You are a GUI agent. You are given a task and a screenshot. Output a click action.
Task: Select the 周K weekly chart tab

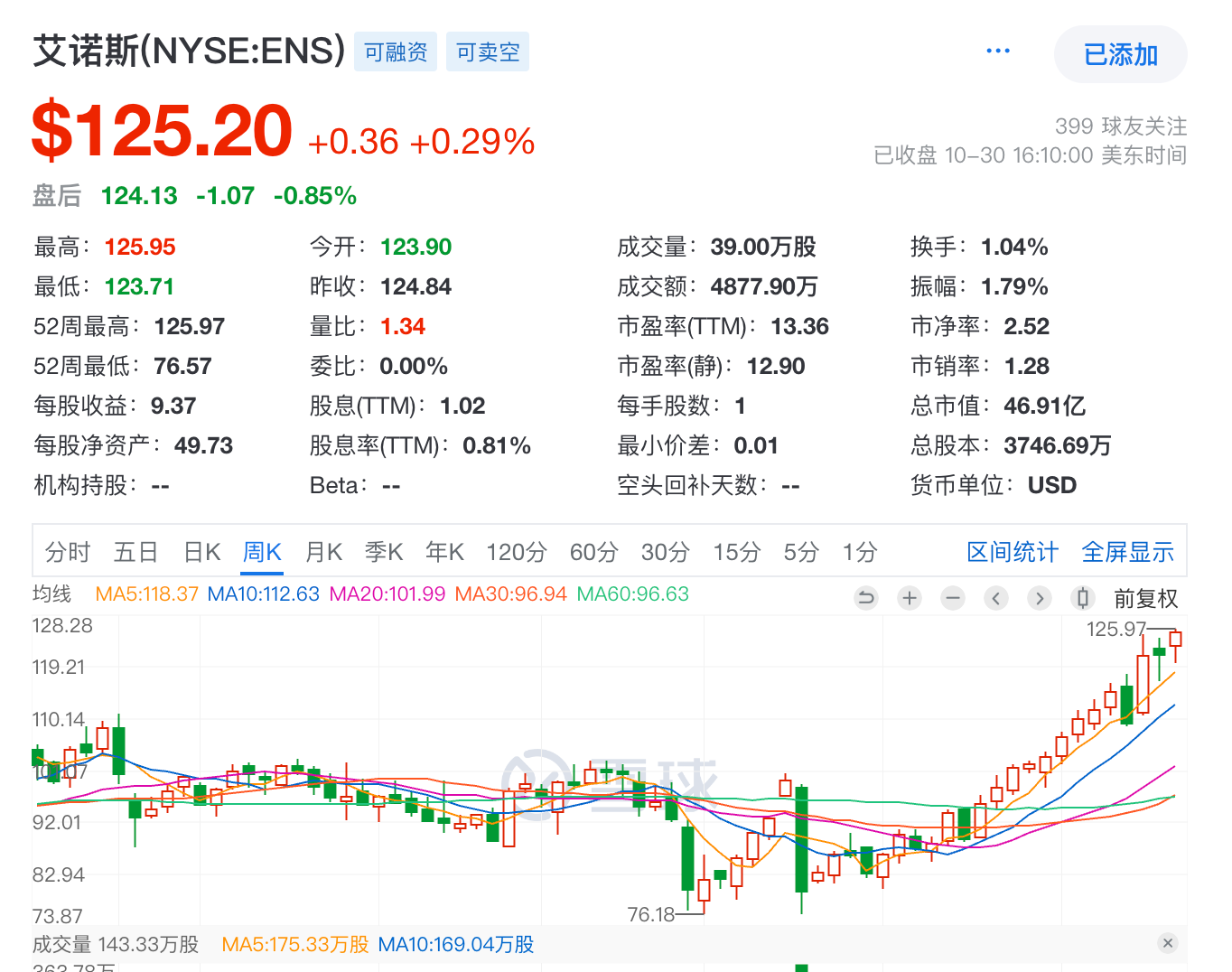(262, 552)
